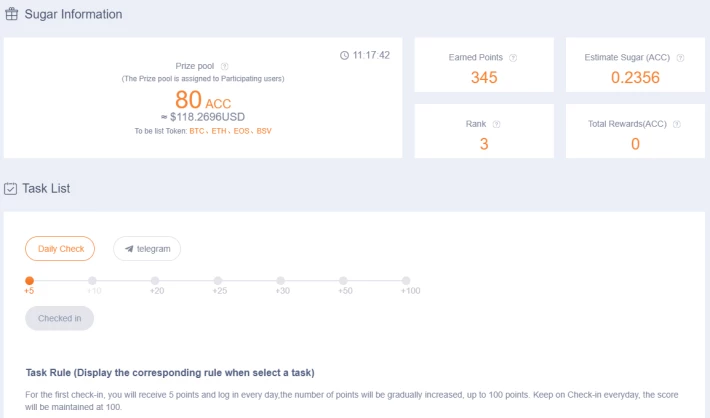The width and height of the screenshot is (710, 418).
Task: Click the clock icon next to countdown timer
Action: [345, 55]
